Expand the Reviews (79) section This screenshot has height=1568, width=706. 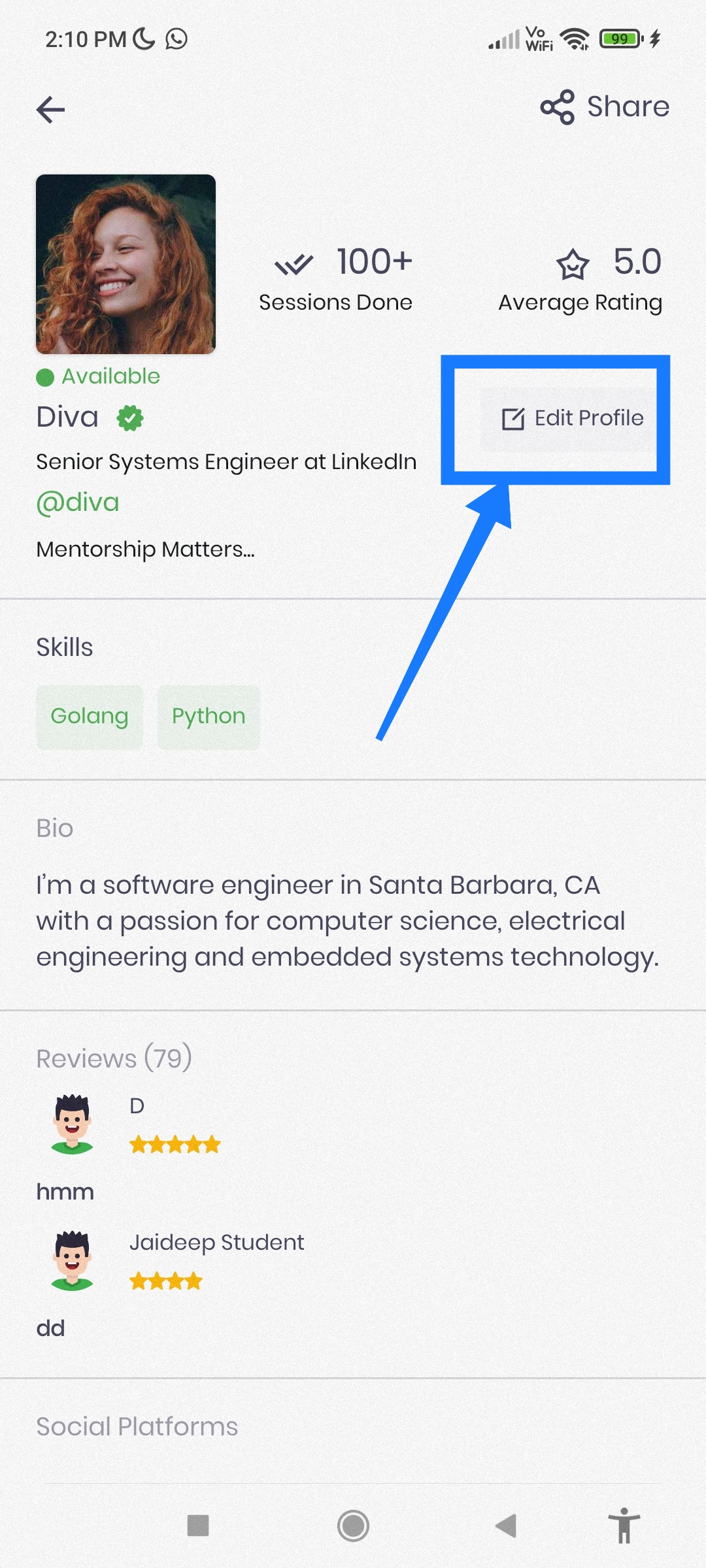113,1056
